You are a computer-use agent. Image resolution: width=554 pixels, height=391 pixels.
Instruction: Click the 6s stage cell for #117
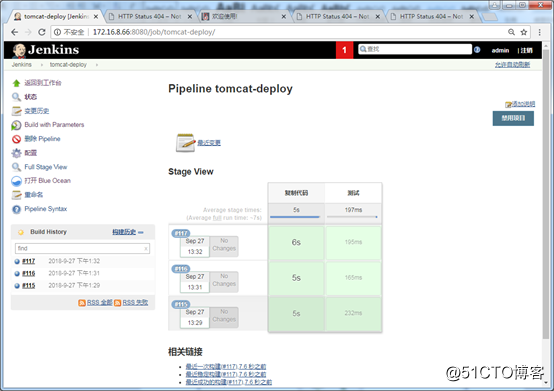click(296, 243)
